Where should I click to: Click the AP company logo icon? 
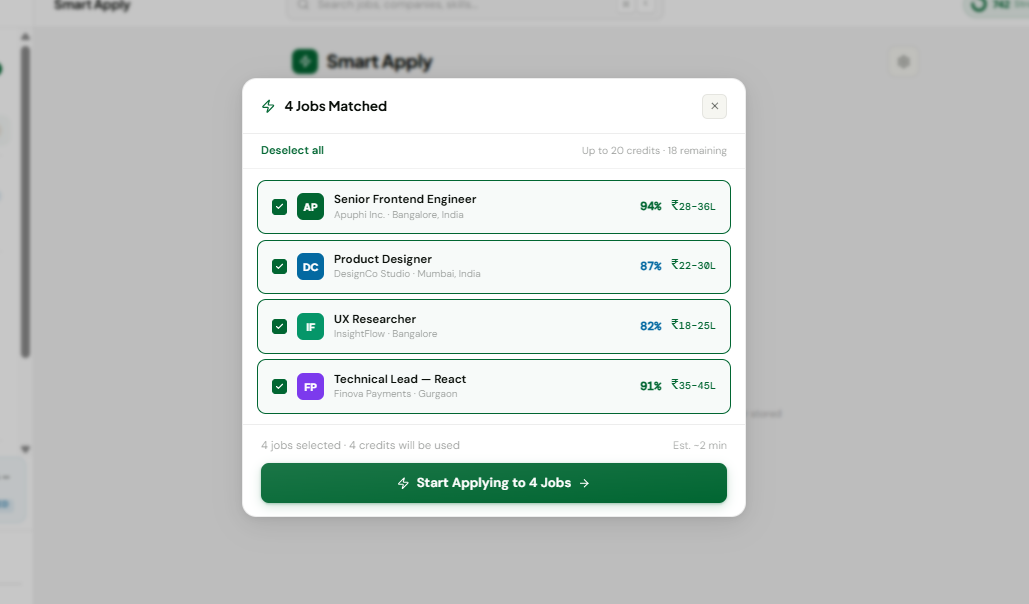(310, 207)
